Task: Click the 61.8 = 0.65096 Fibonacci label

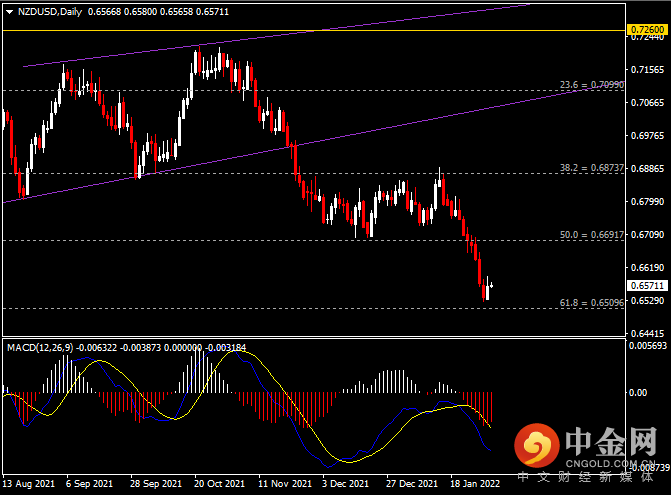Action: point(594,302)
